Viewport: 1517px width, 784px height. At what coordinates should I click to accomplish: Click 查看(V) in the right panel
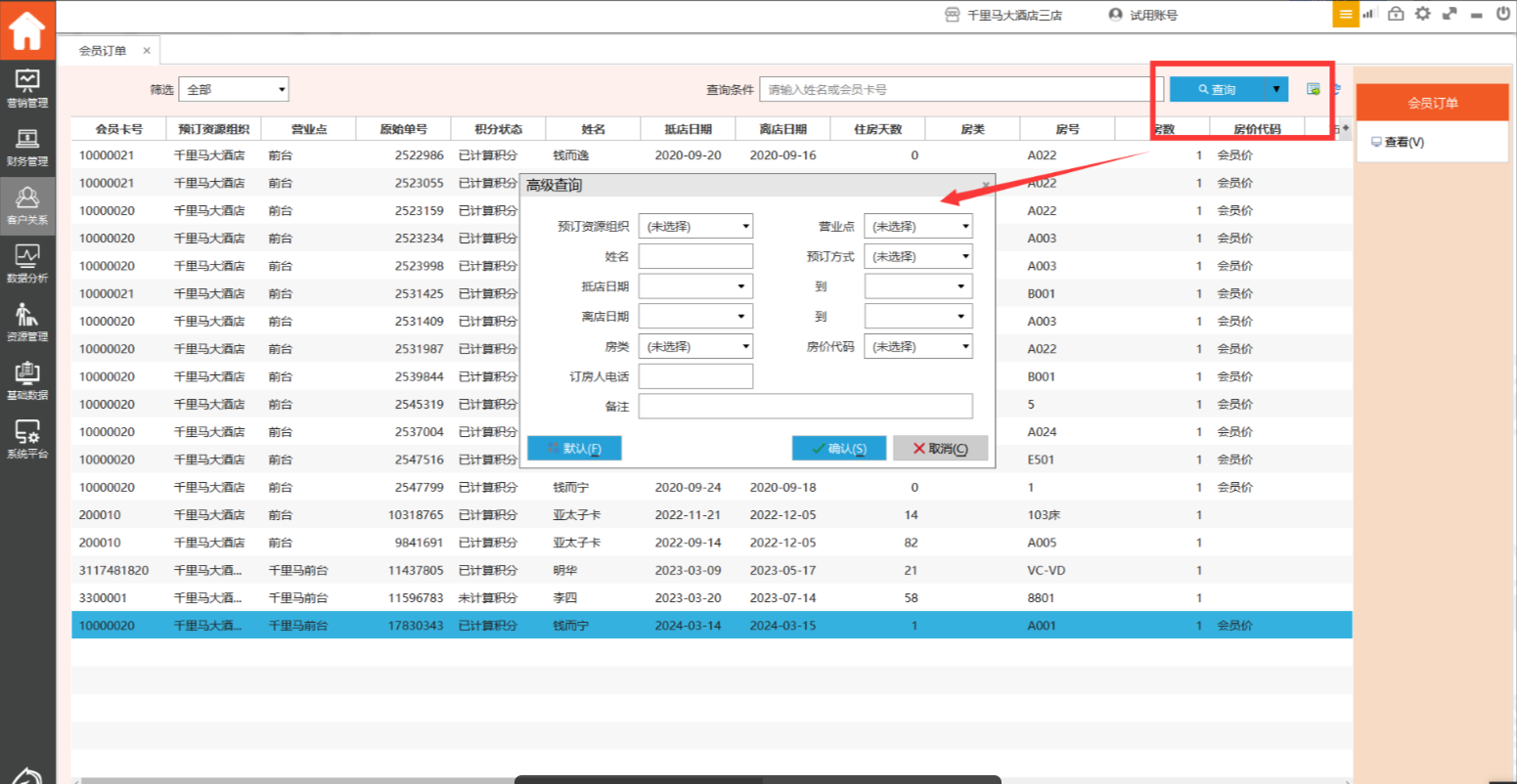coord(1398,143)
